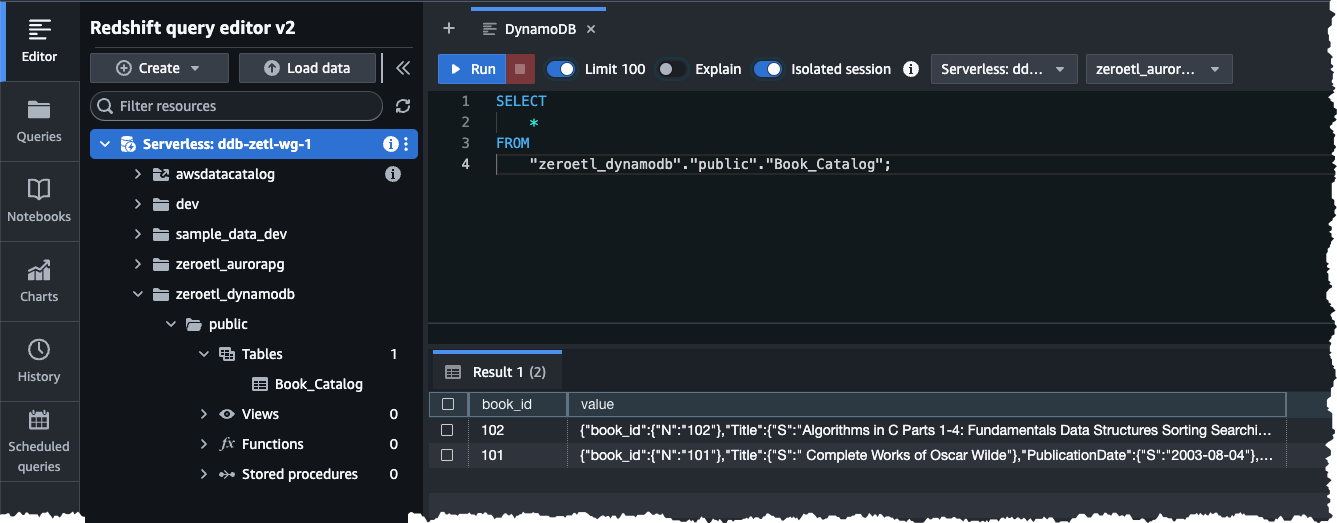Select the Result 1 tab
This screenshot has width=1337, height=523.
[497, 372]
